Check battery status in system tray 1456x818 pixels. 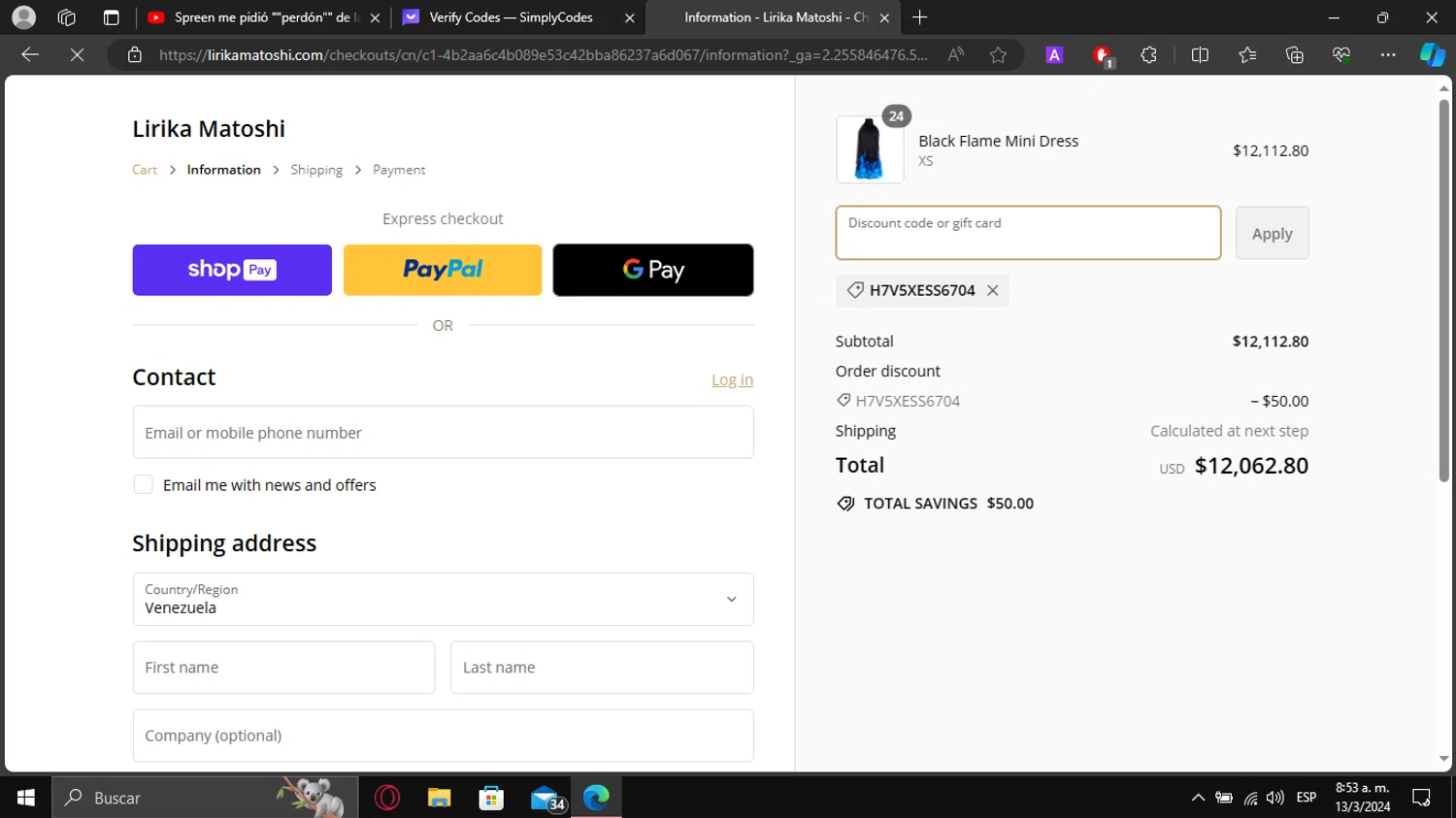point(1224,798)
